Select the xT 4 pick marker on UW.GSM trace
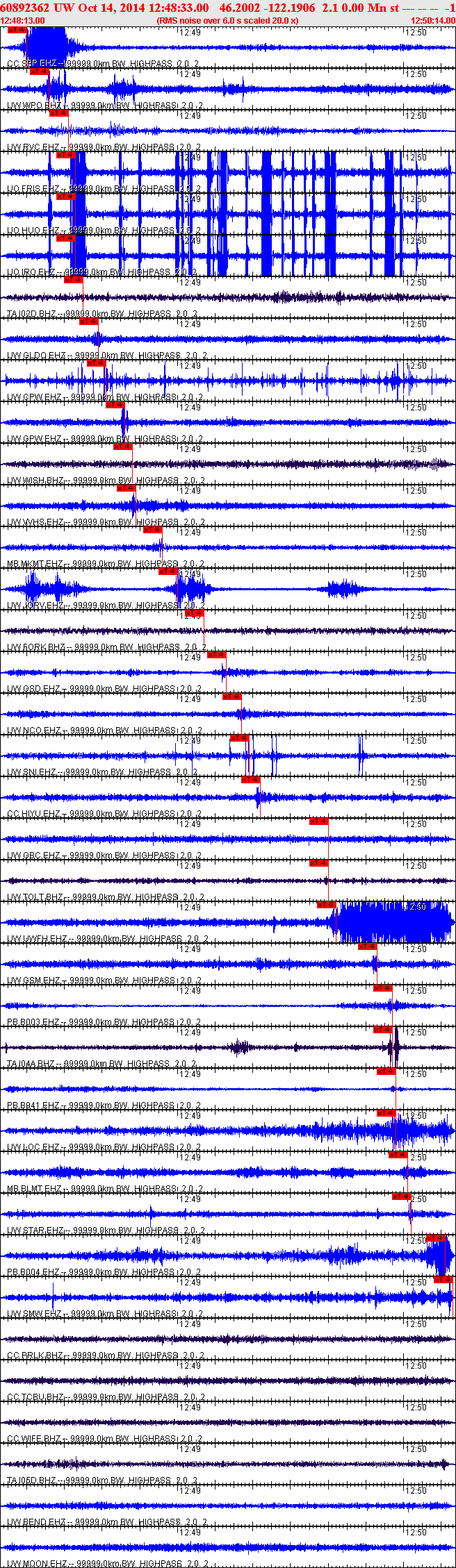This screenshot has width=456, height=1568. tap(368, 946)
